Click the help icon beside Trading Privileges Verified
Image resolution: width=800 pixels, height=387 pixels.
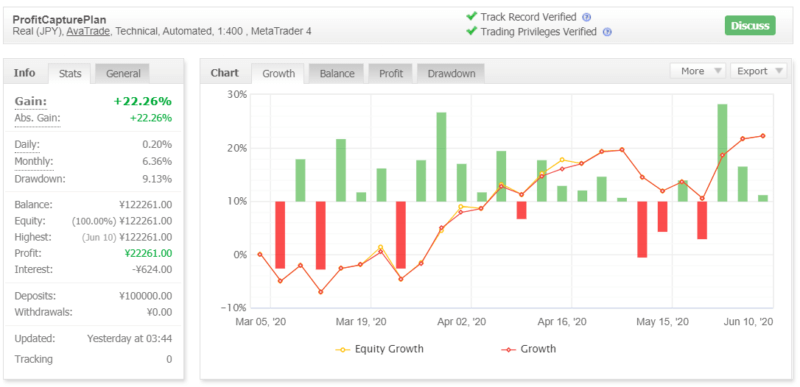coord(607,32)
